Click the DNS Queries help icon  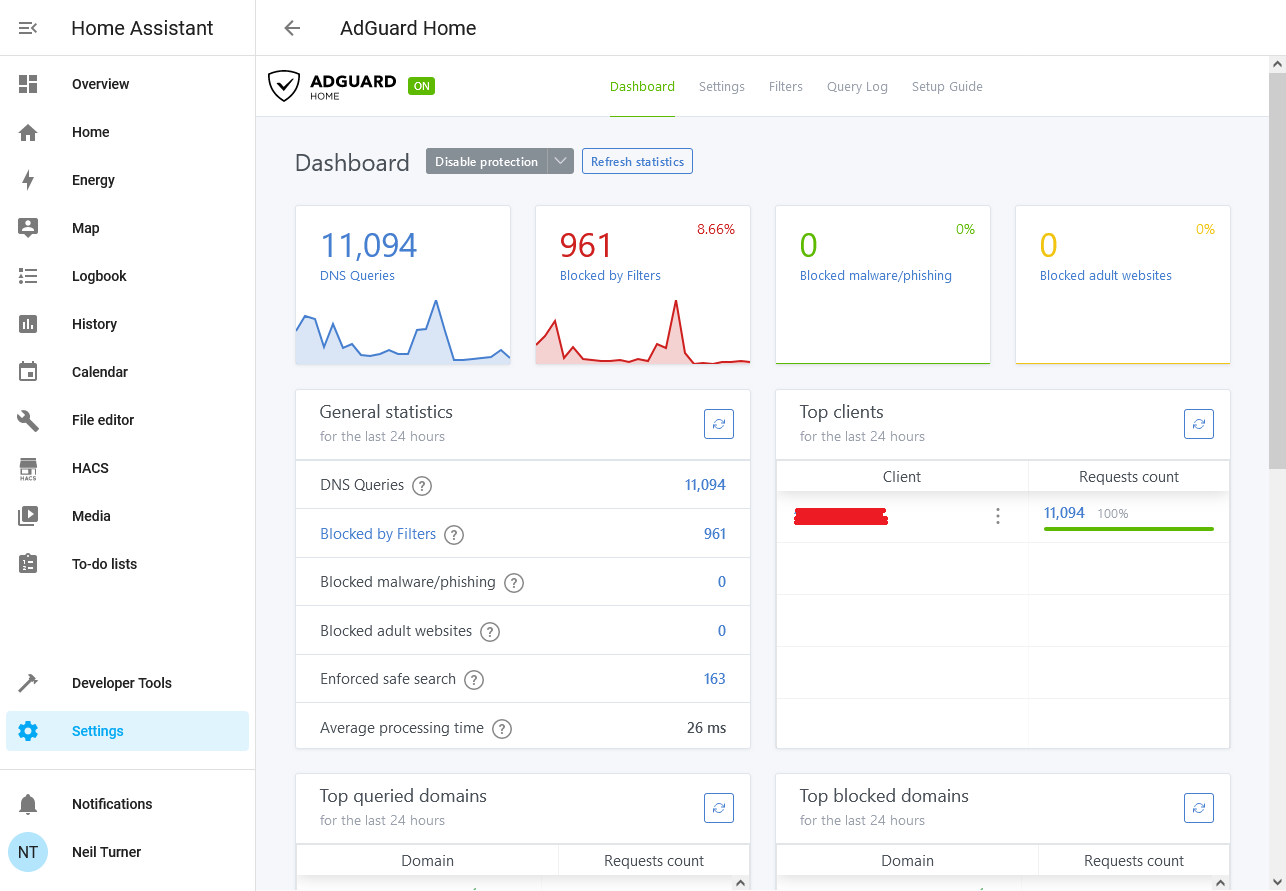point(421,485)
